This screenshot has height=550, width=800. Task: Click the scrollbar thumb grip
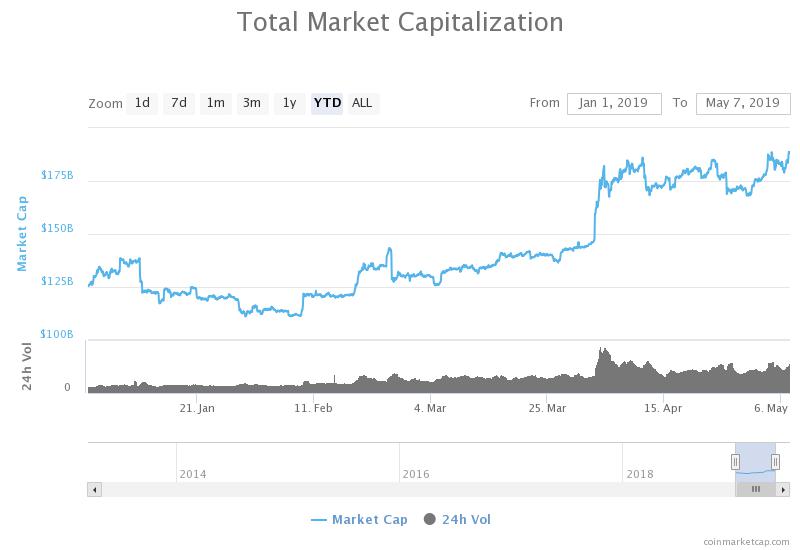click(756, 489)
